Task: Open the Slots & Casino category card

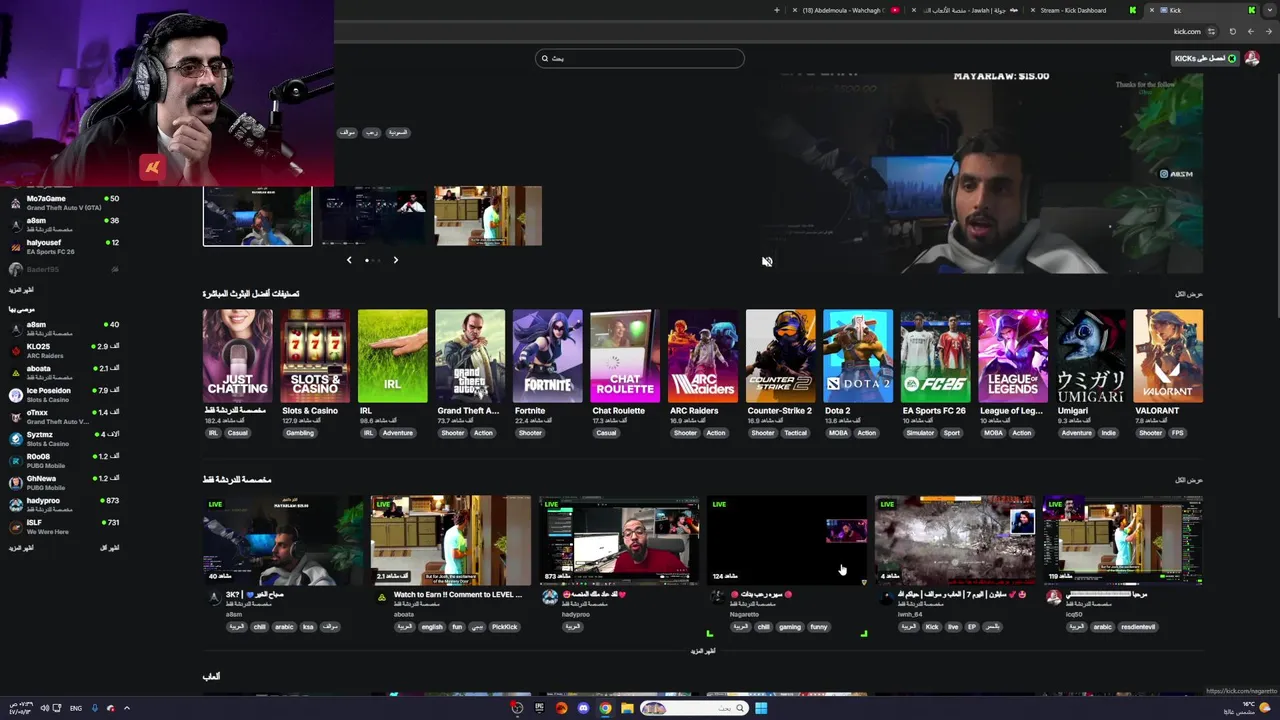Action: pos(315,356)
